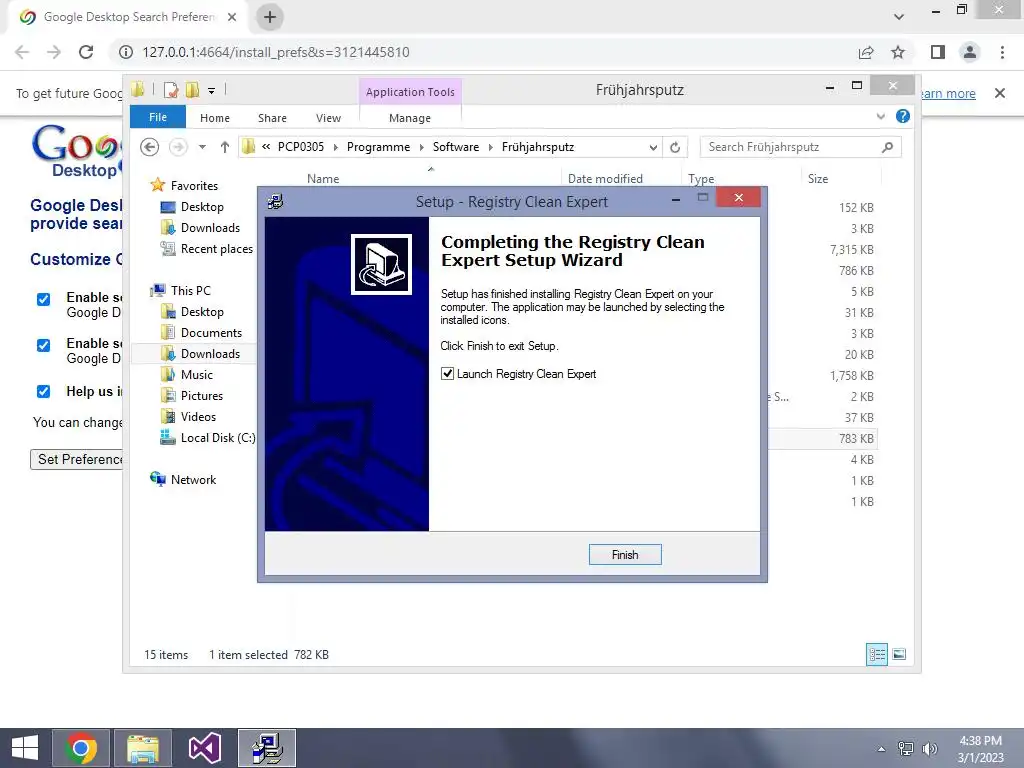This screenshot has height=768, width=1024.
Task: Open Downloads under Favorites
Action: (210, 228)
